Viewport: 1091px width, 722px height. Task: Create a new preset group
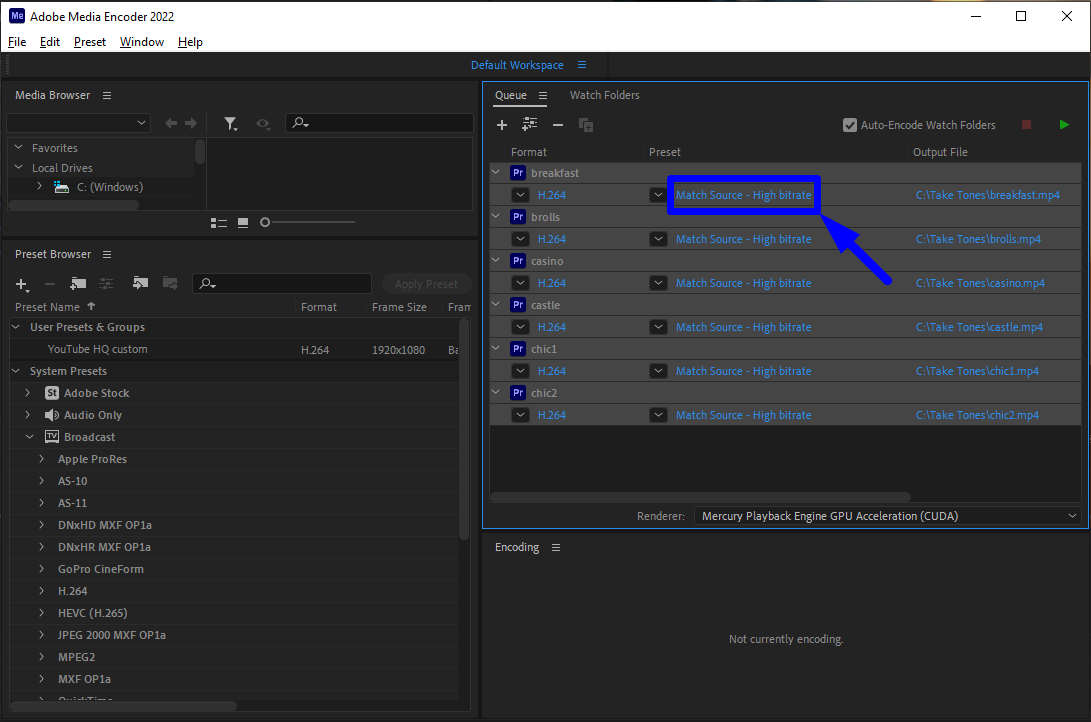(x=78, y=284)
